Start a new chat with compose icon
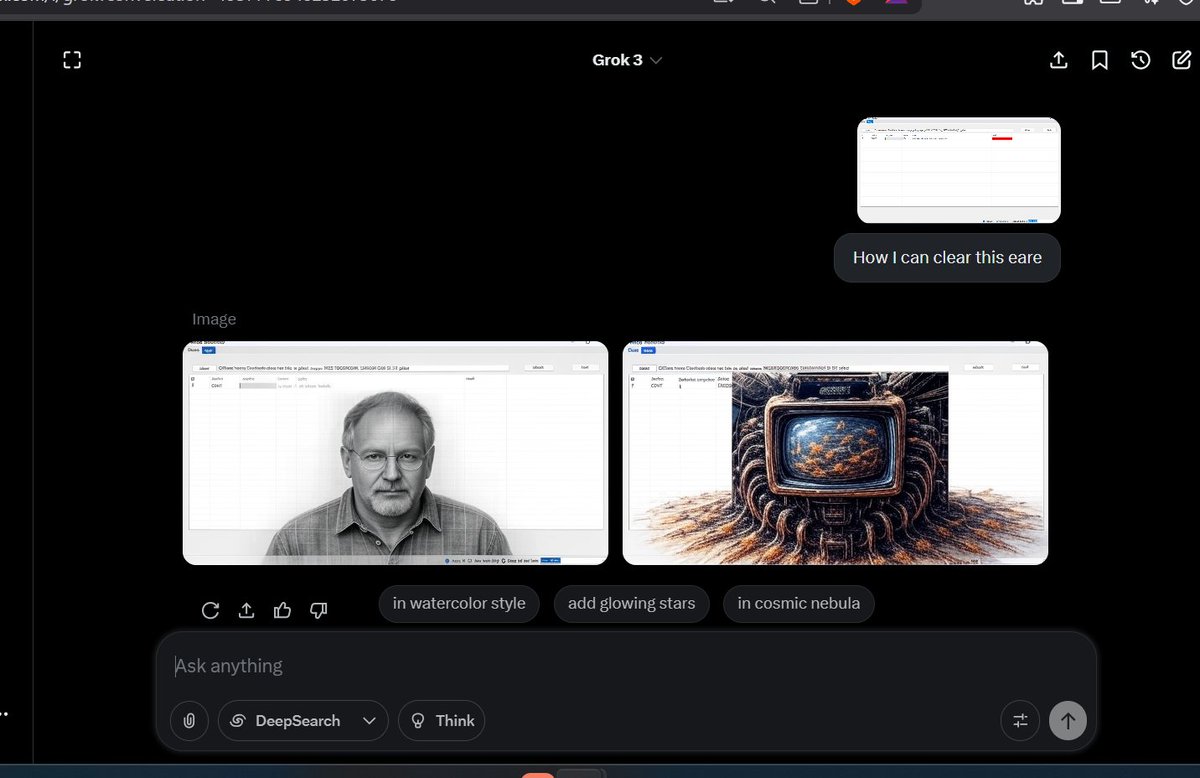This screenshot has height=778, width=1200. click(1181, 60)
